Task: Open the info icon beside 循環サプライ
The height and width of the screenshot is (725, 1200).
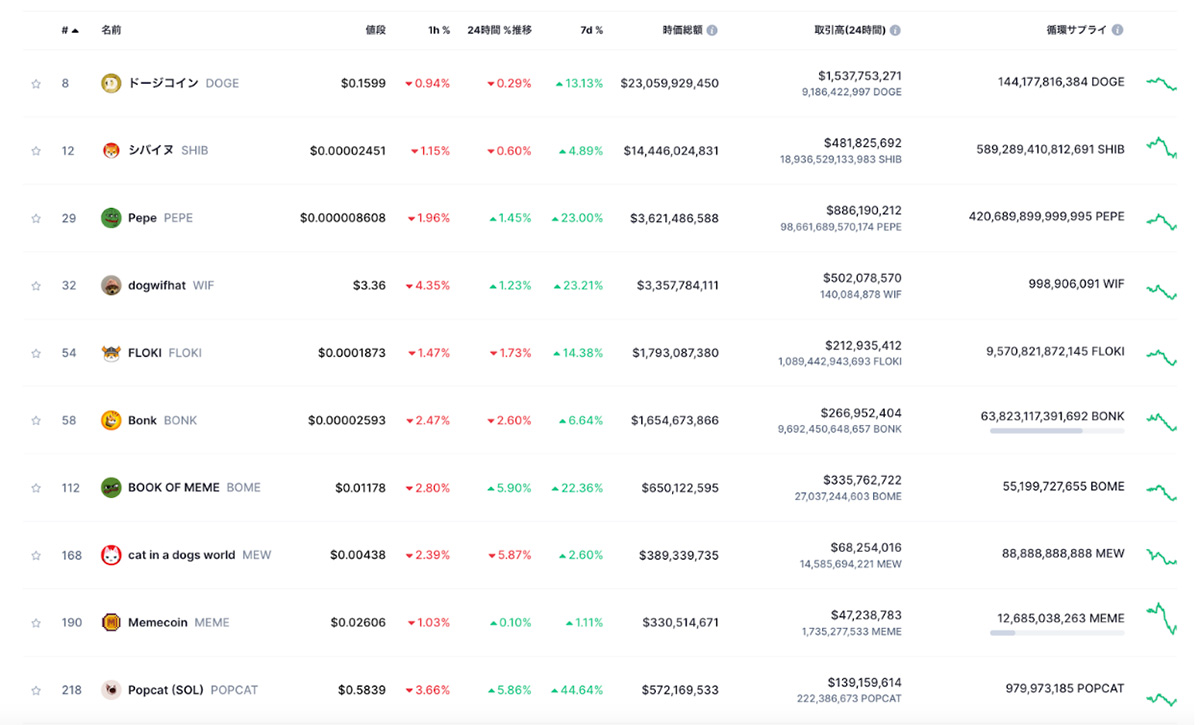Action: (x=1117, y=30)
